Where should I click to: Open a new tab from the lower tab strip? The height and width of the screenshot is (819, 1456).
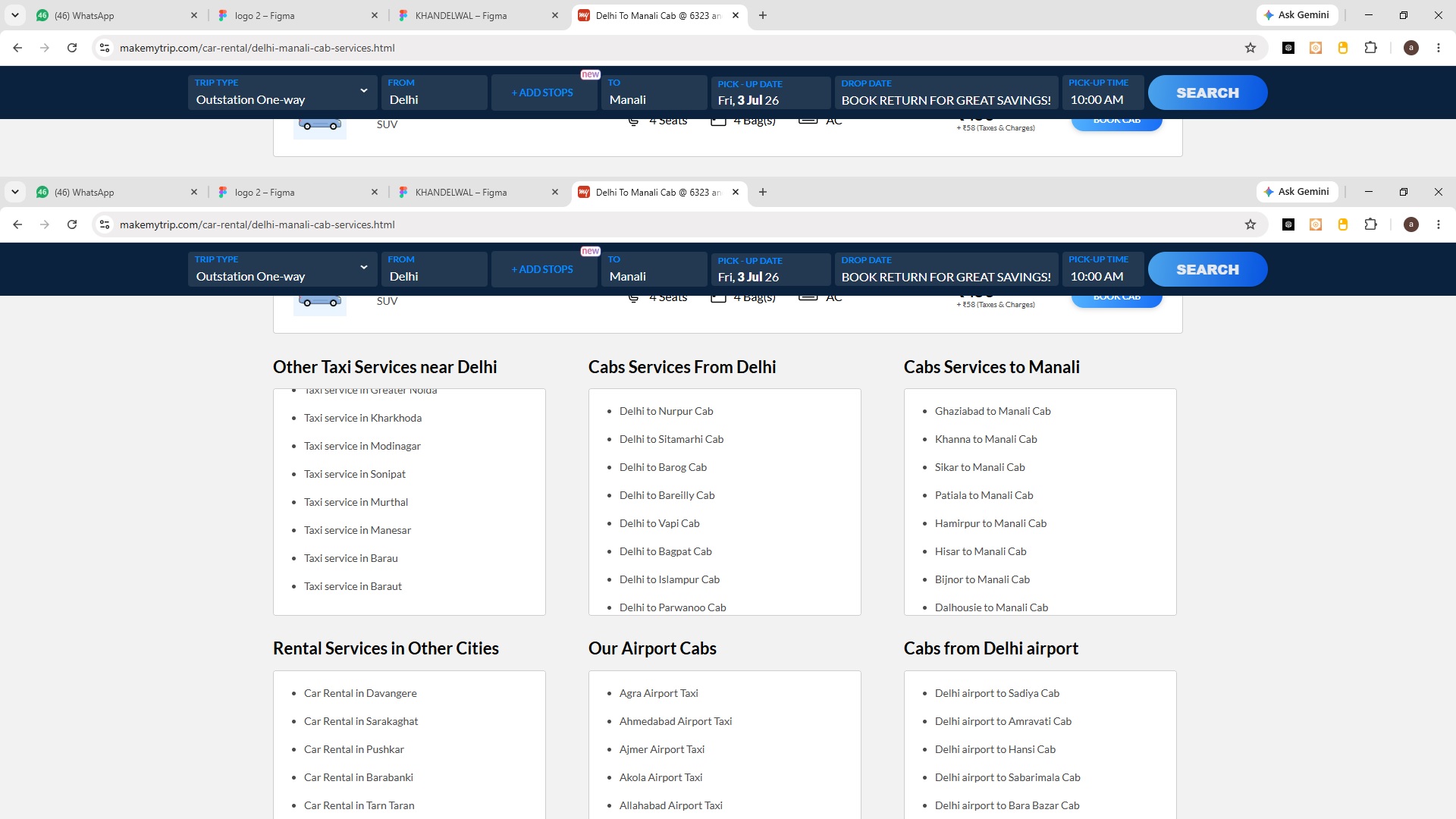point(763,192)
